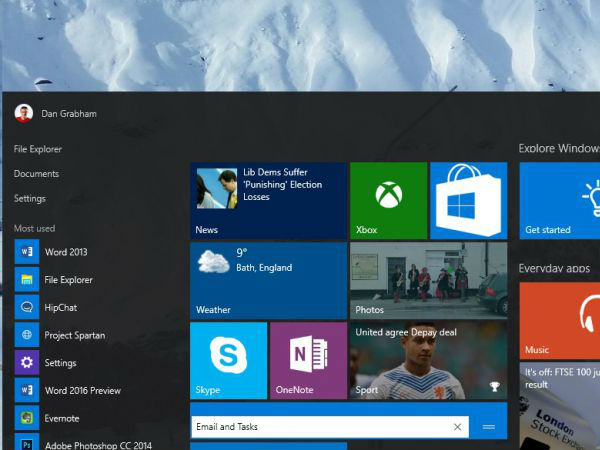The width and height of the screenshot is (600, 450).
Task: Open the OneNote tile
Action: pos(308,360)
